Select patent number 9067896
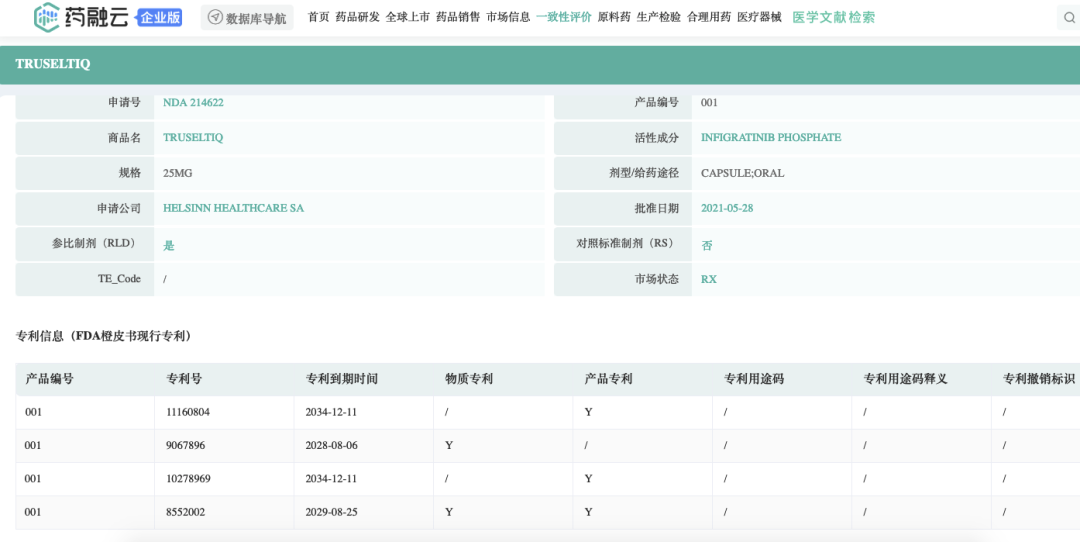 pyautogui.click(x=185, y=446)
